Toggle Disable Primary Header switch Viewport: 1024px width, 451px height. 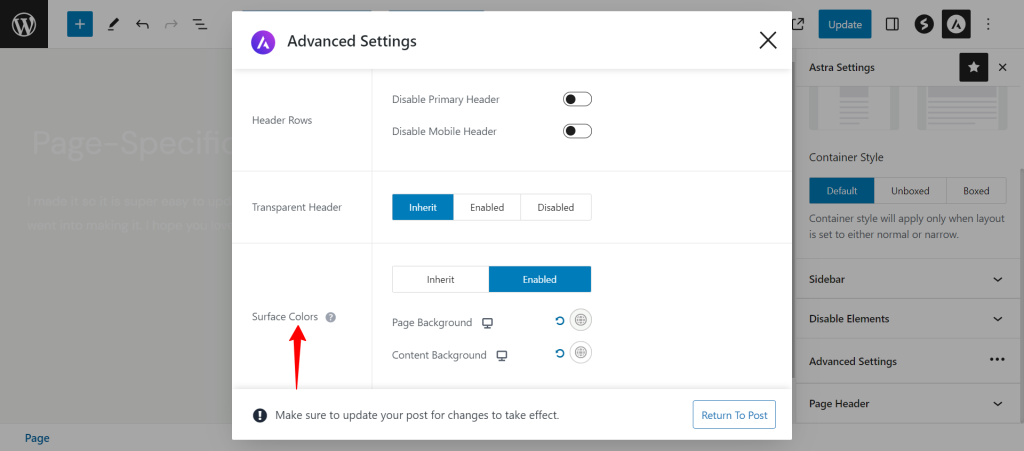pyautogui.click(x=577, y=99)
